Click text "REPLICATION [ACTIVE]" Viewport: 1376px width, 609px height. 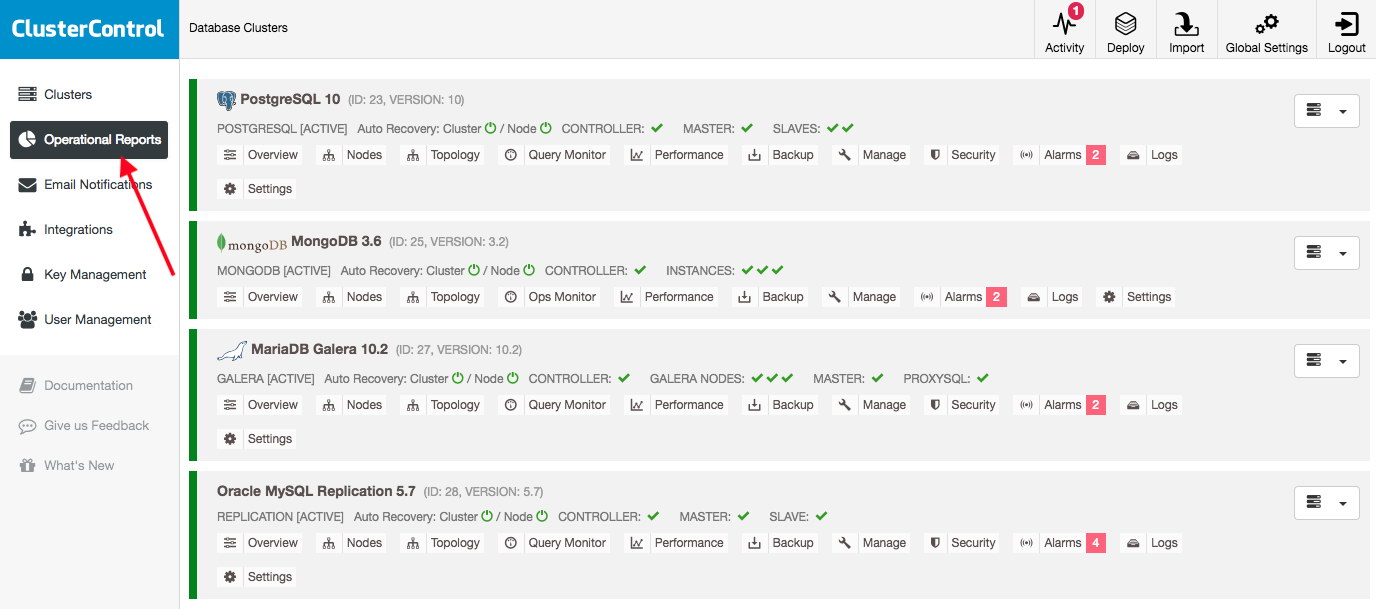[x=280, y=517]
